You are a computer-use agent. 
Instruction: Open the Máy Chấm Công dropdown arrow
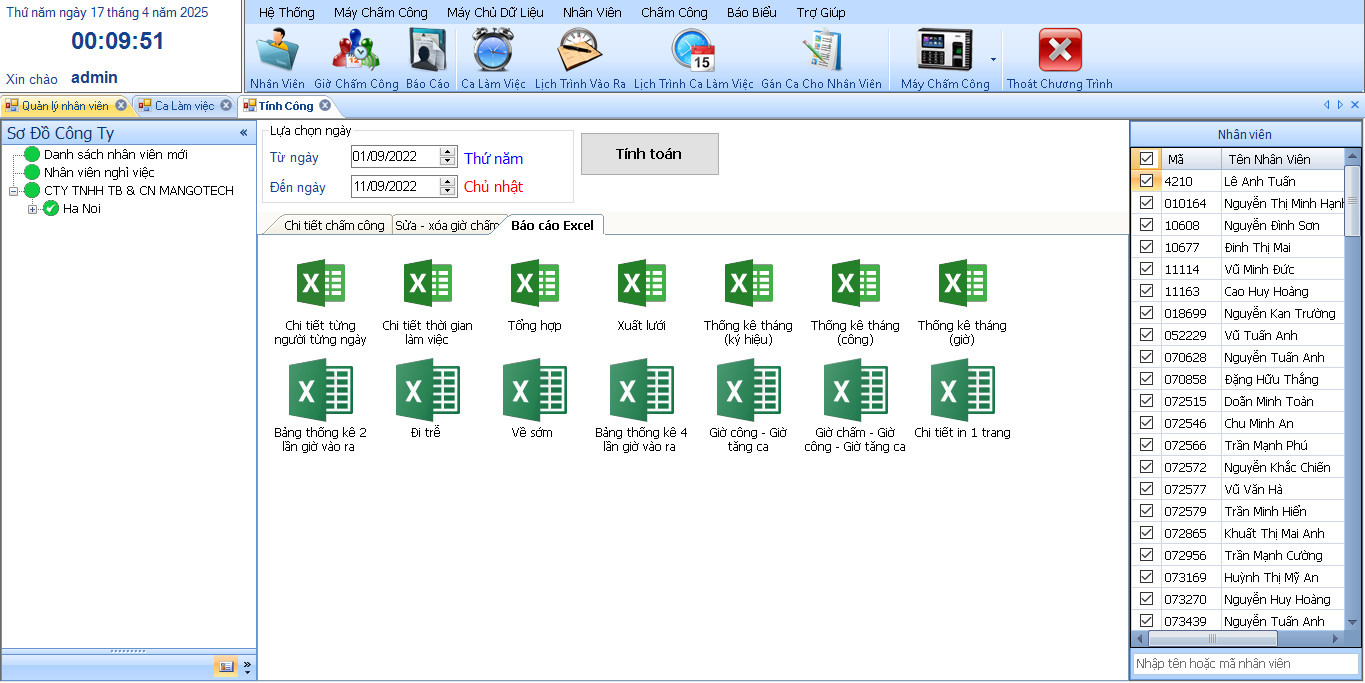pyautogui.click(x=993, y=60)
